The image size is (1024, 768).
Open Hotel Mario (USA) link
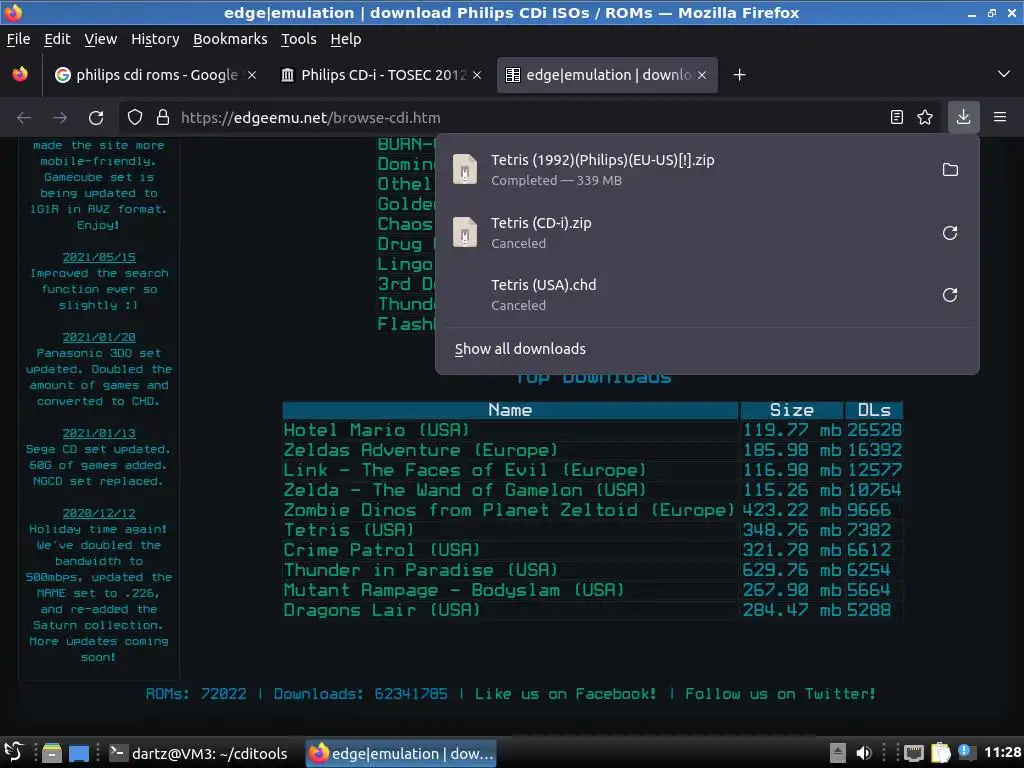point(376,430)
